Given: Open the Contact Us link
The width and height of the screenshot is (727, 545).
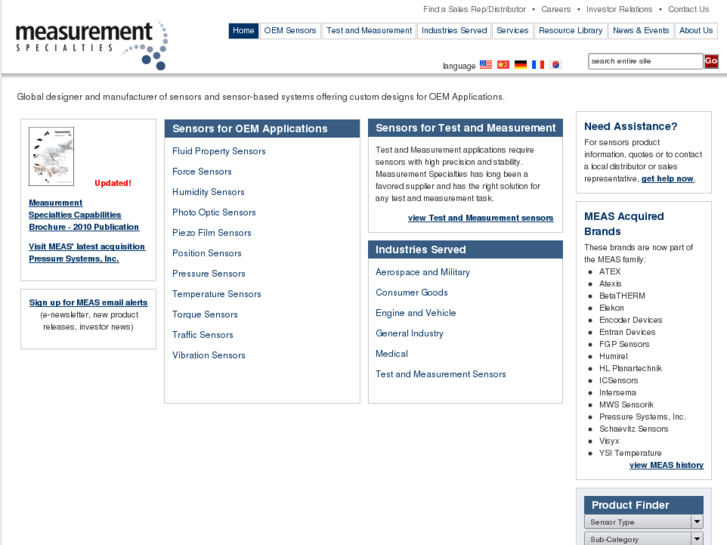Looking at the screenshot, I should click(x=689, y=9).
